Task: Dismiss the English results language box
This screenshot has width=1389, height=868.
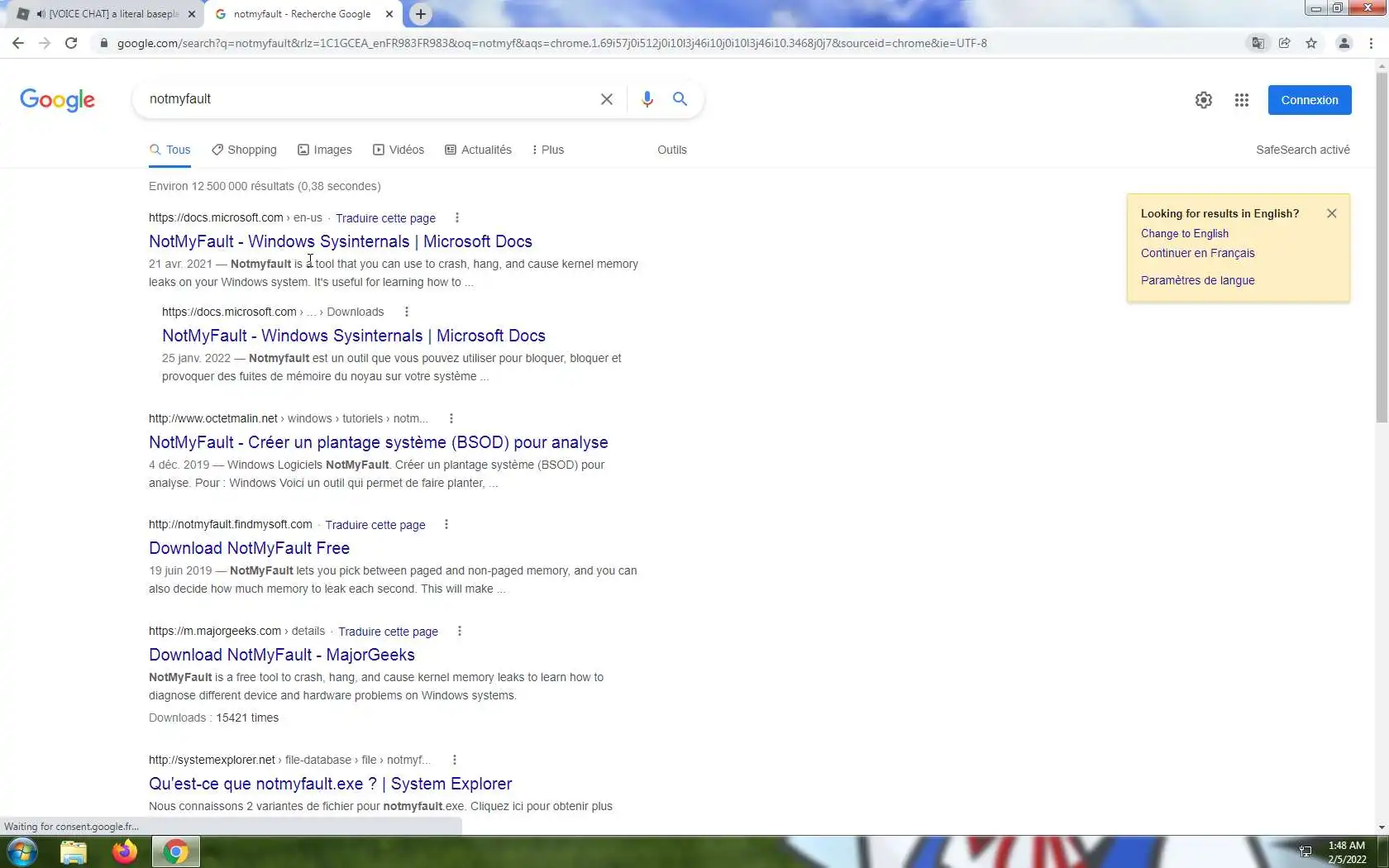Action: click(x=1332, y=213)
